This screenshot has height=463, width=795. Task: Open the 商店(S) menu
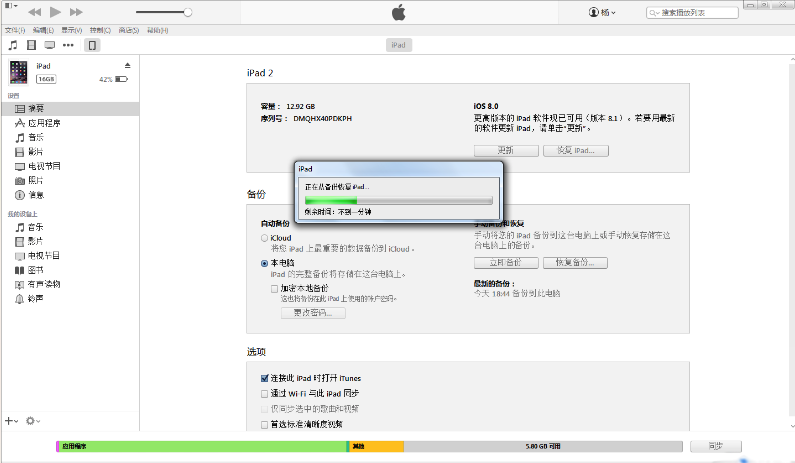point(129,30)
